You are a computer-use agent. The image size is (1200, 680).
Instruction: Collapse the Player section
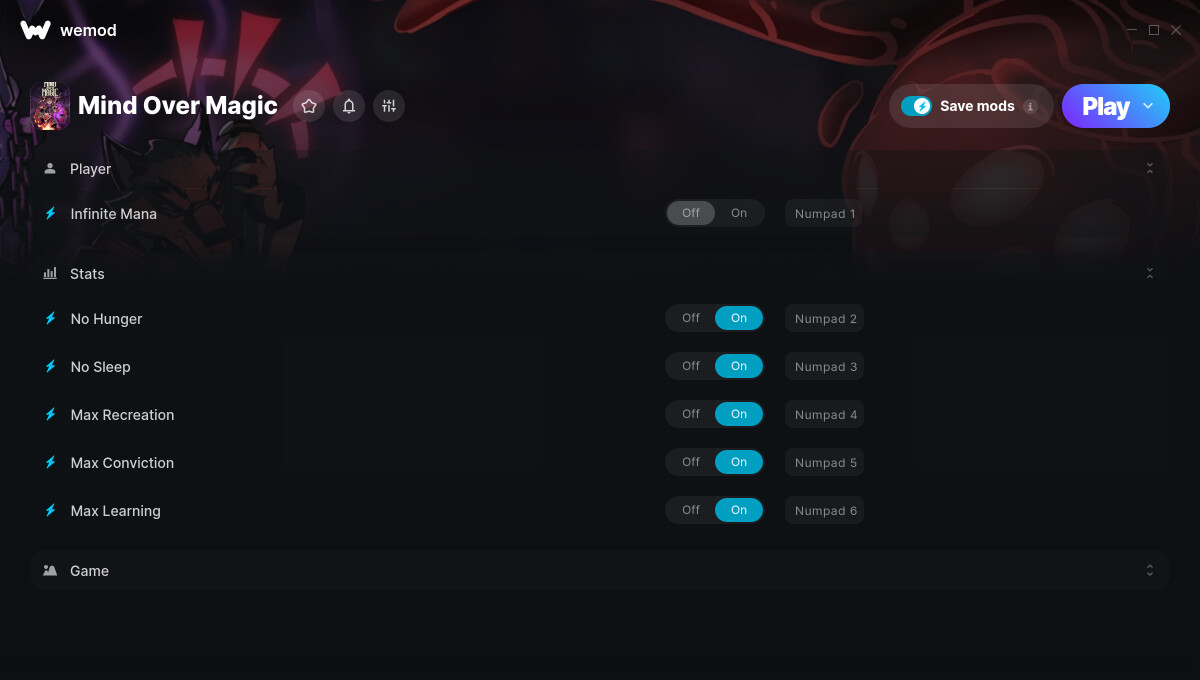[x=1150, y=169]
